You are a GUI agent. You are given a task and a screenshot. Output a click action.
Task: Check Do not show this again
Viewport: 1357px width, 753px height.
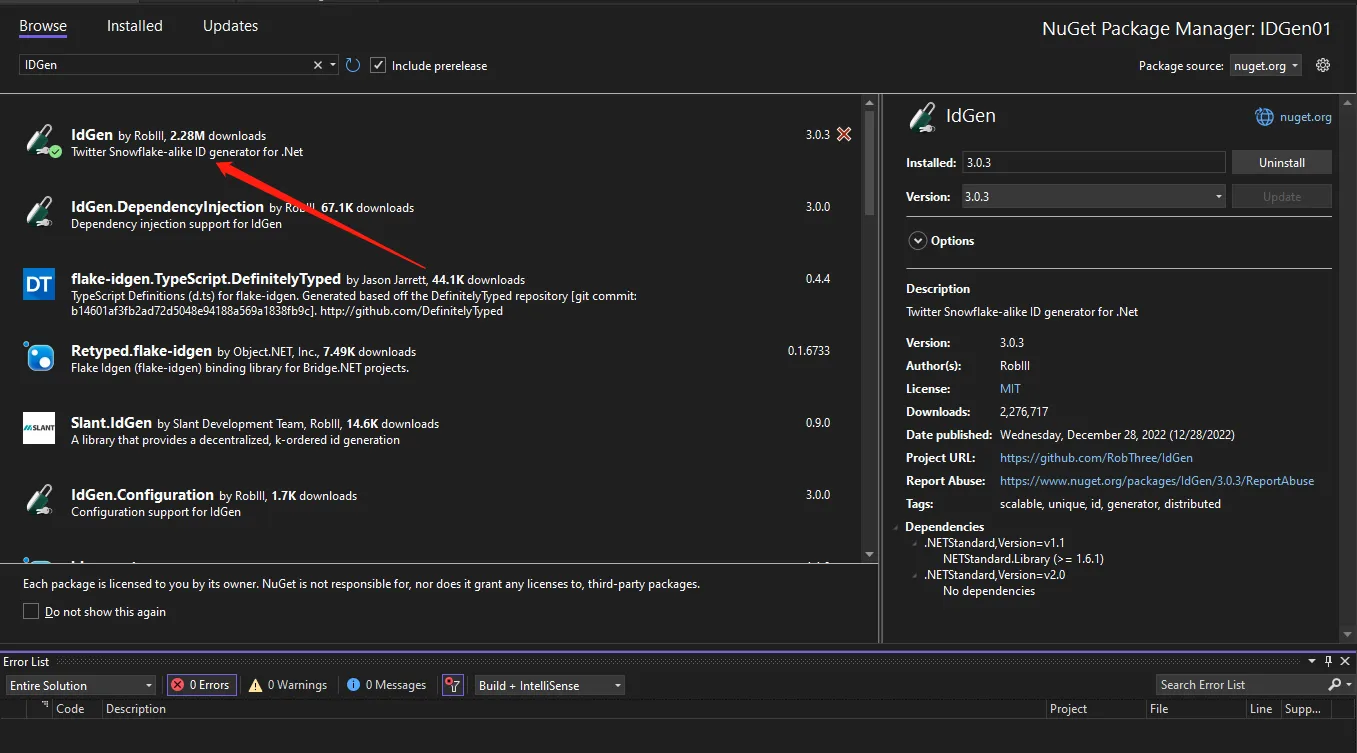point(31,611)
